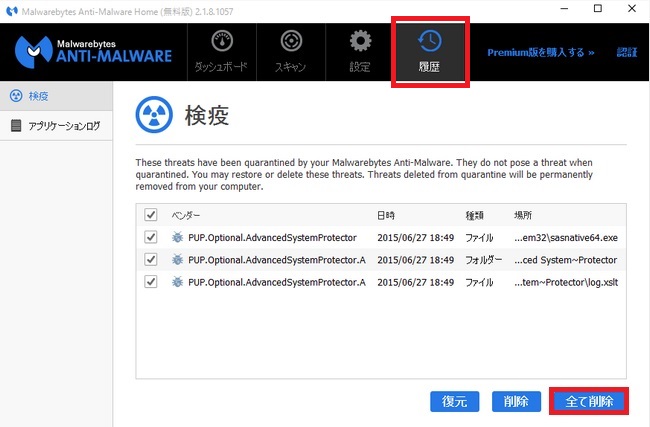Viewport: 650px width, 427px height.
Task: Click bug icon for System~Protector folder row
Action: (x=177, y=260)
